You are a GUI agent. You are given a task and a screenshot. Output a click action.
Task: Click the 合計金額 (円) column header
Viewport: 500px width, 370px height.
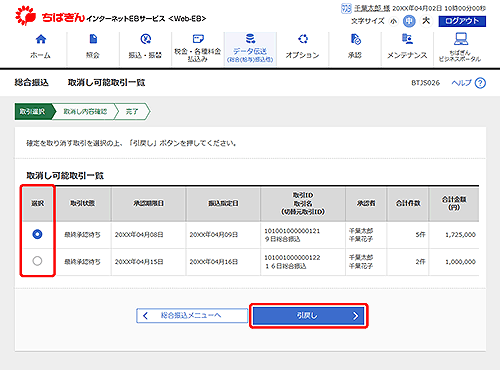[x=454, y=203]
